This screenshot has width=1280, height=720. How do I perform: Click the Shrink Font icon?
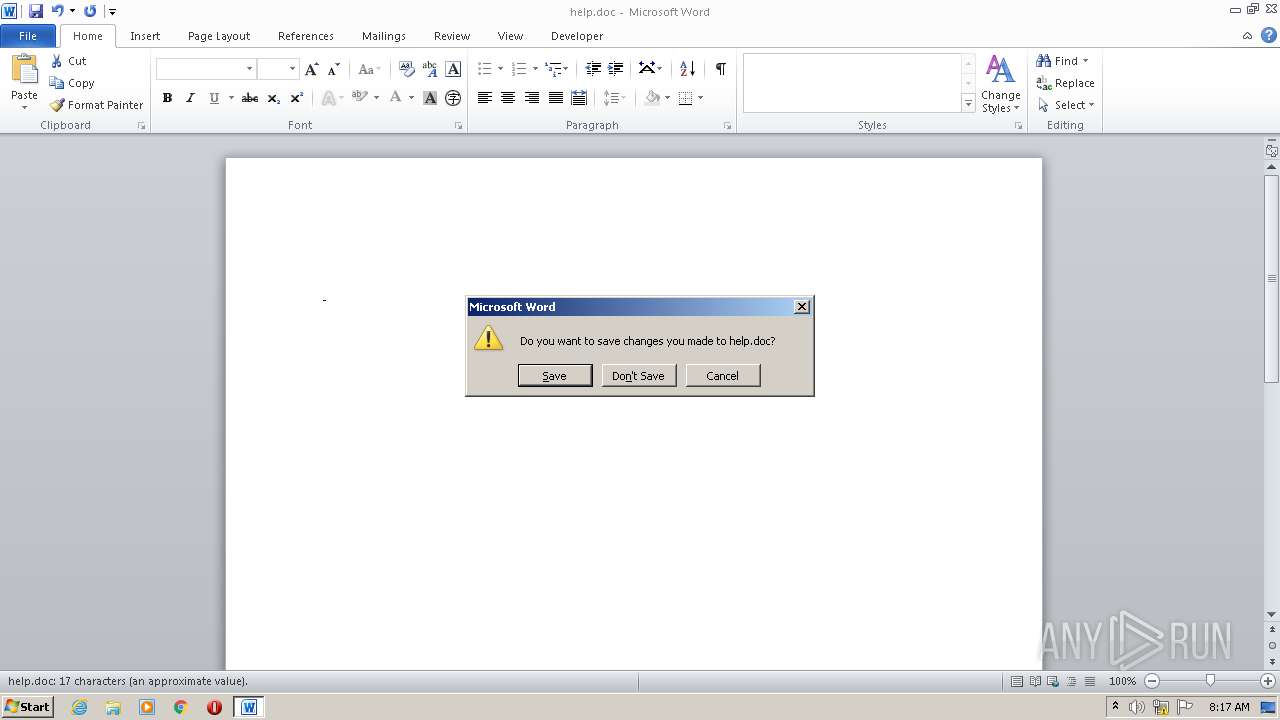(334, 69)
